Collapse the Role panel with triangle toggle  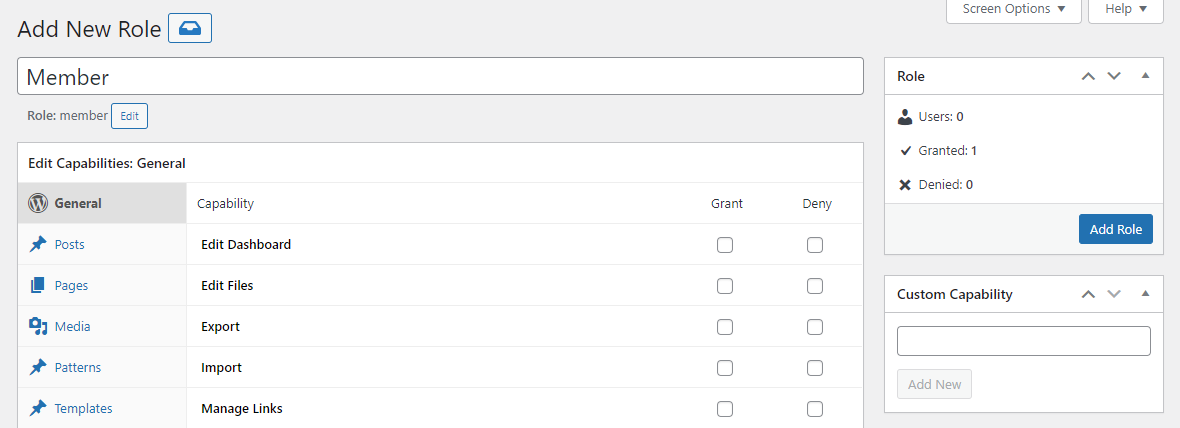[1146, 76]
